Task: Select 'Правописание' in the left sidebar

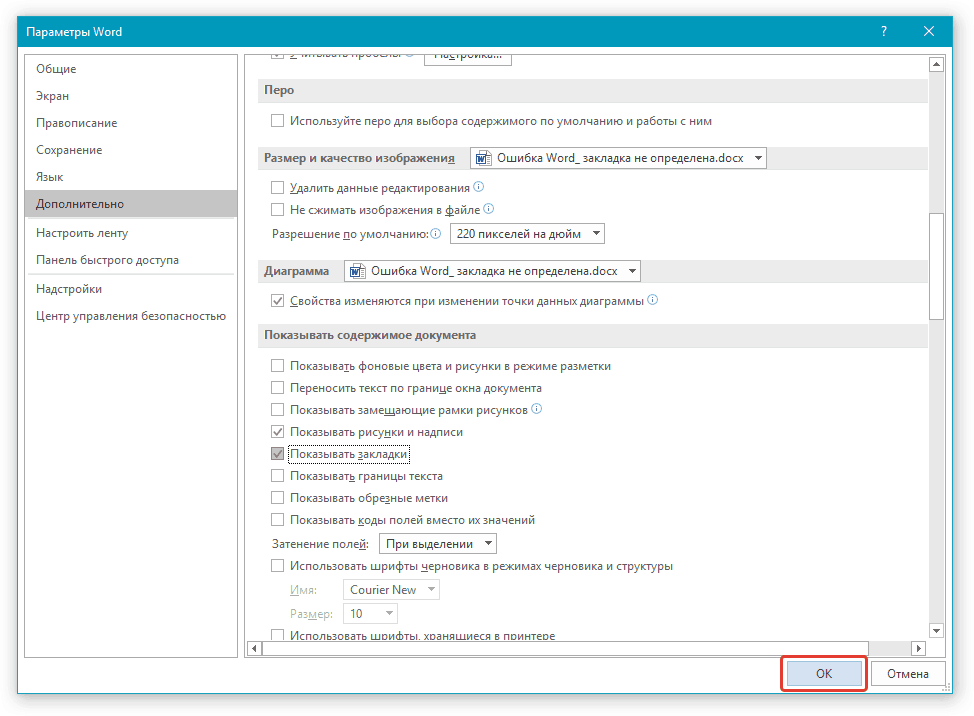Action: pos(77,123)
